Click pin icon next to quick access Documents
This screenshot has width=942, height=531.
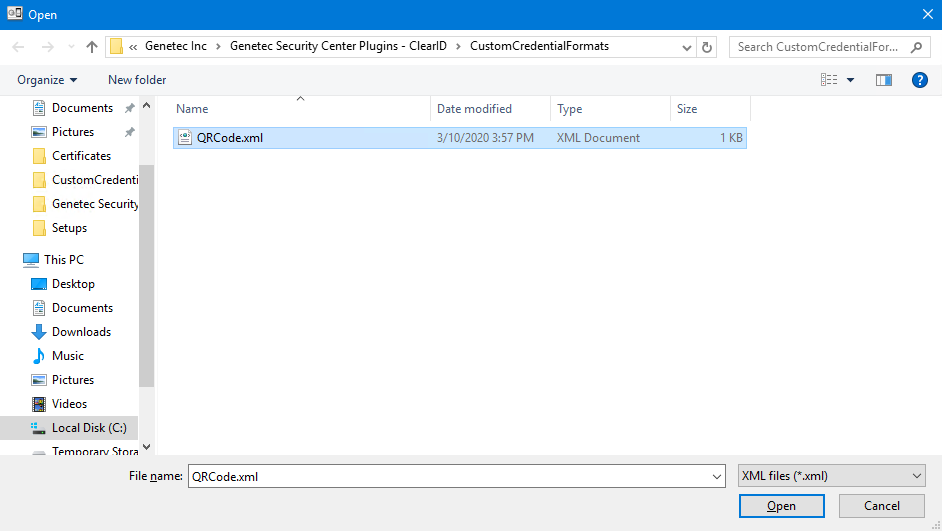point(129,108)
